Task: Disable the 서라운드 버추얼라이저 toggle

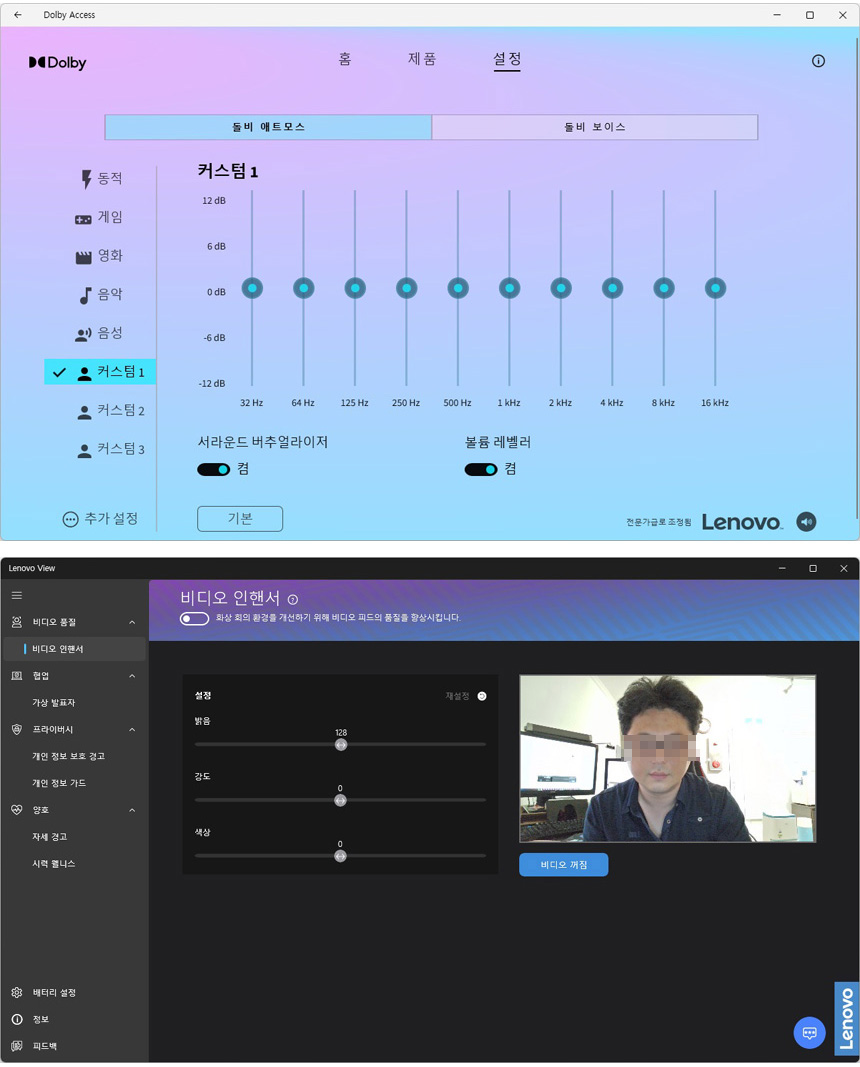Action: coord(213,469)
